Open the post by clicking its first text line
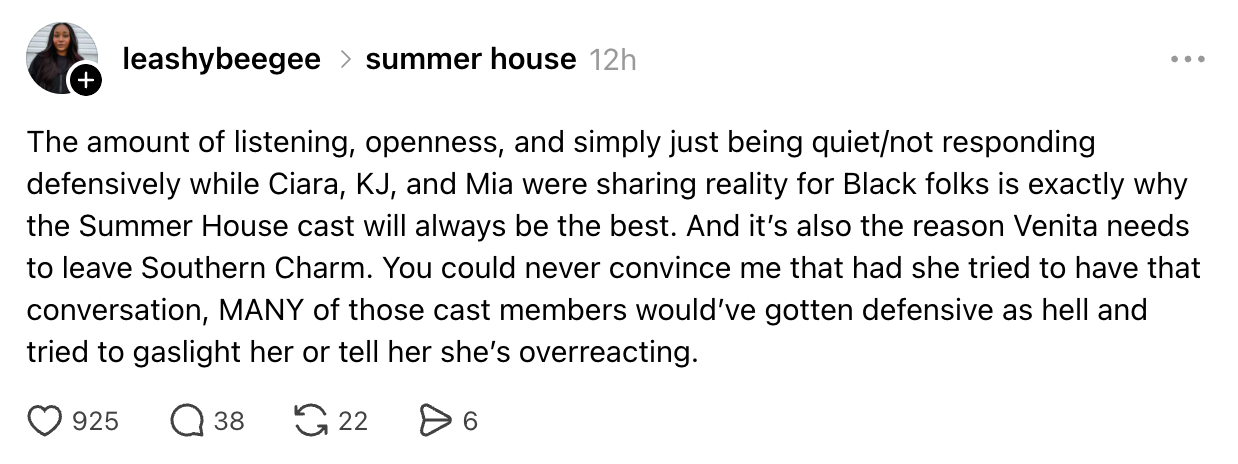The image size is (1238, 464). click(560, 143)
